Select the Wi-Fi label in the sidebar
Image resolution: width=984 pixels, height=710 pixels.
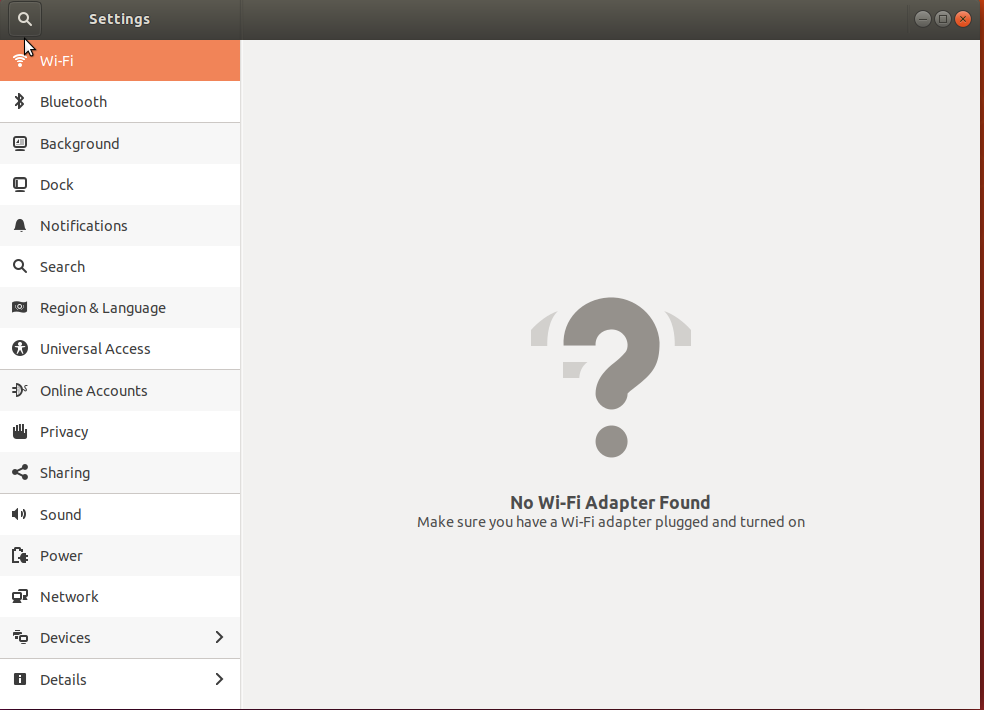[56, 61]
